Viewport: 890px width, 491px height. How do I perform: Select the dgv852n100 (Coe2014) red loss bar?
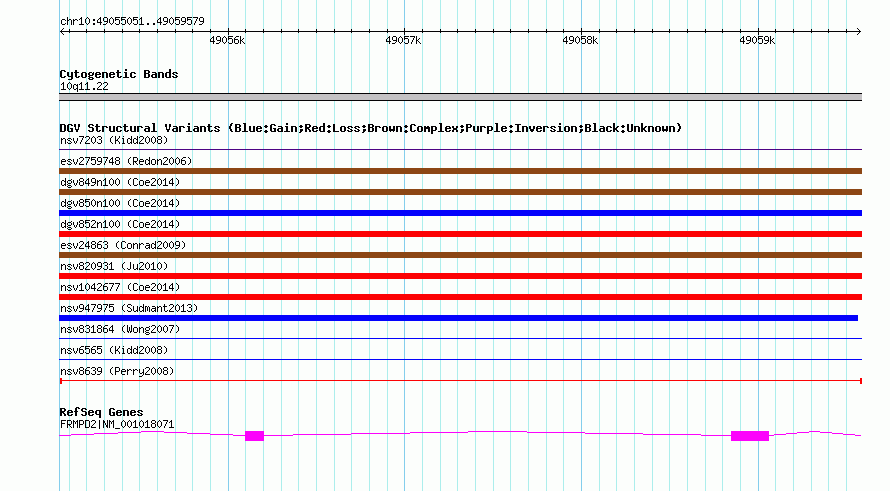[460, 234]
